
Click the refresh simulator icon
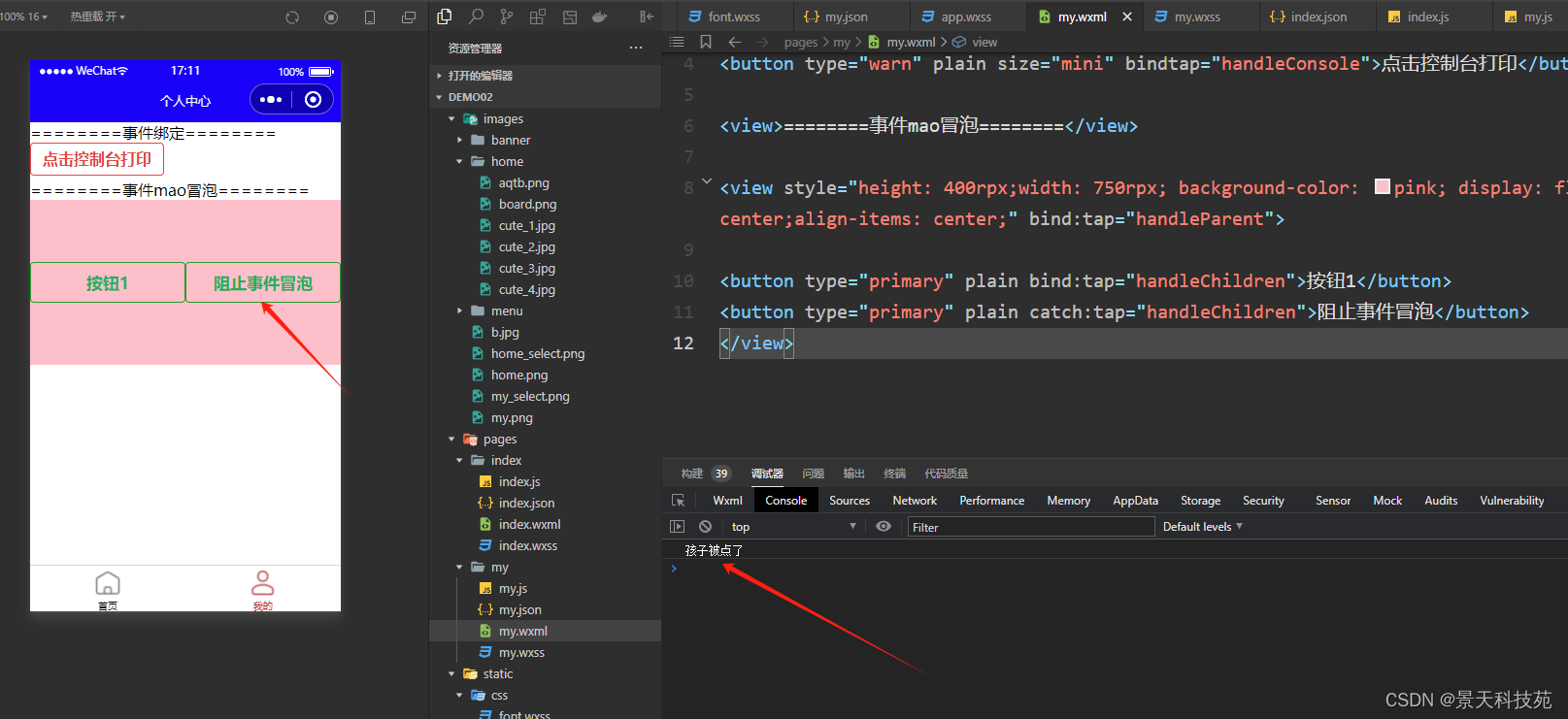pyautogui.click(x=292, y=17)
